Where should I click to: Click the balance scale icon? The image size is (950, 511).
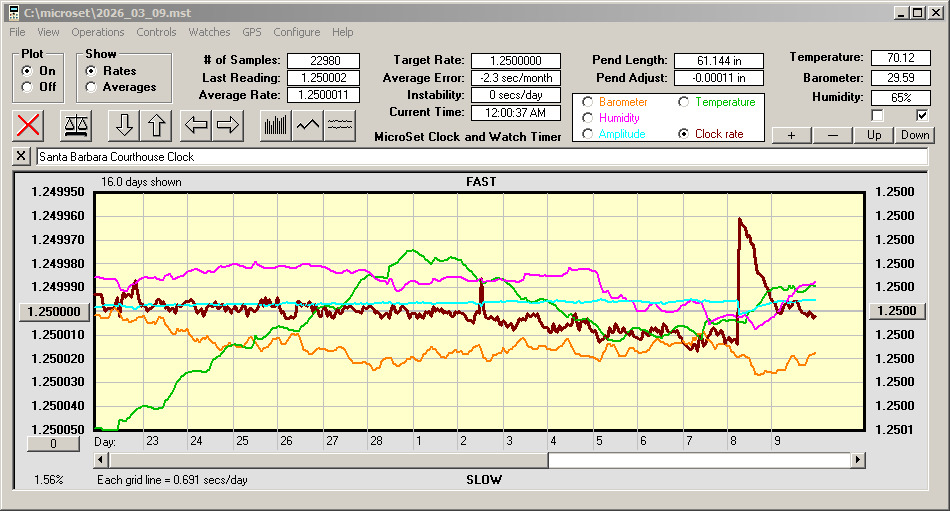pyautogui.click(x=75, y=125)
